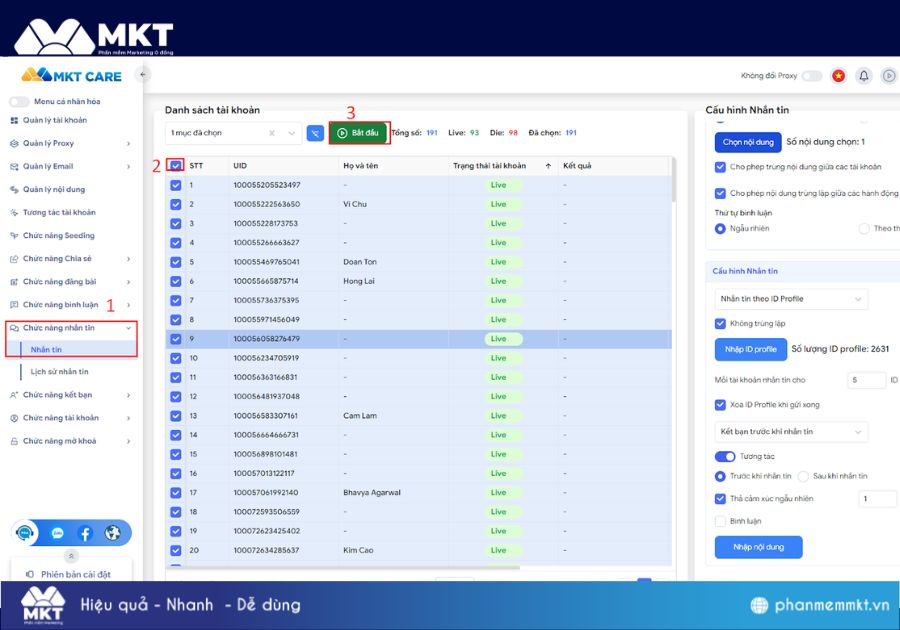The width and height of the screenshot is (900, 630).
Task: Collapse the sidebar with arrow icon
Action: 142,75
